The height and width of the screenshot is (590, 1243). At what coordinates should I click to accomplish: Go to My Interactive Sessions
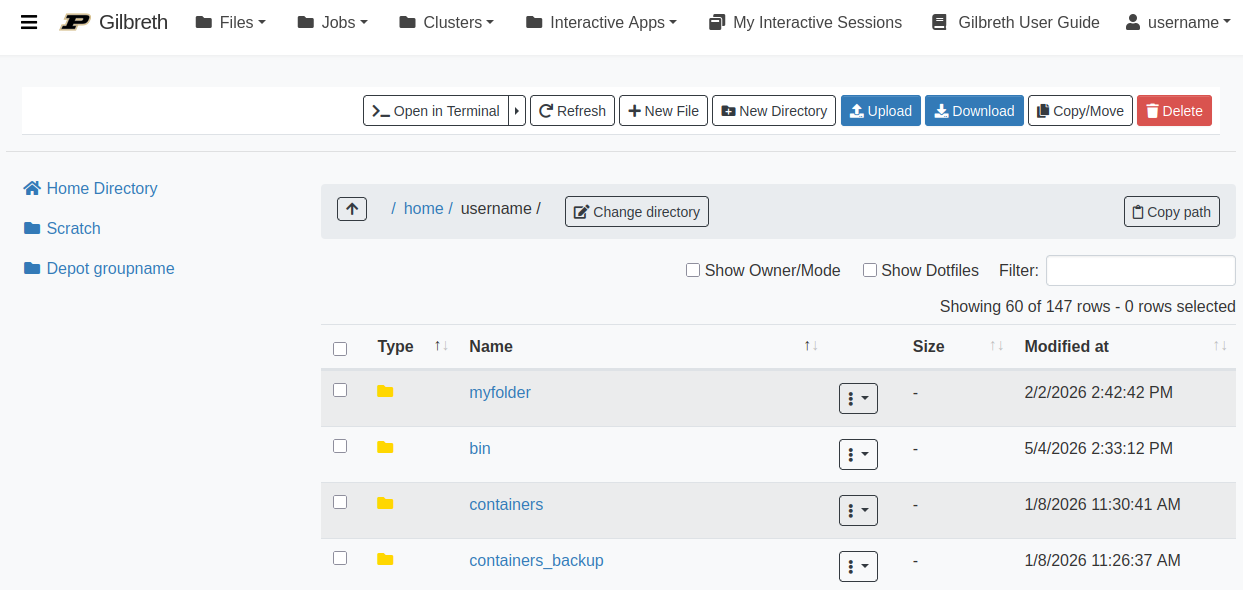[x=805, y=22]
